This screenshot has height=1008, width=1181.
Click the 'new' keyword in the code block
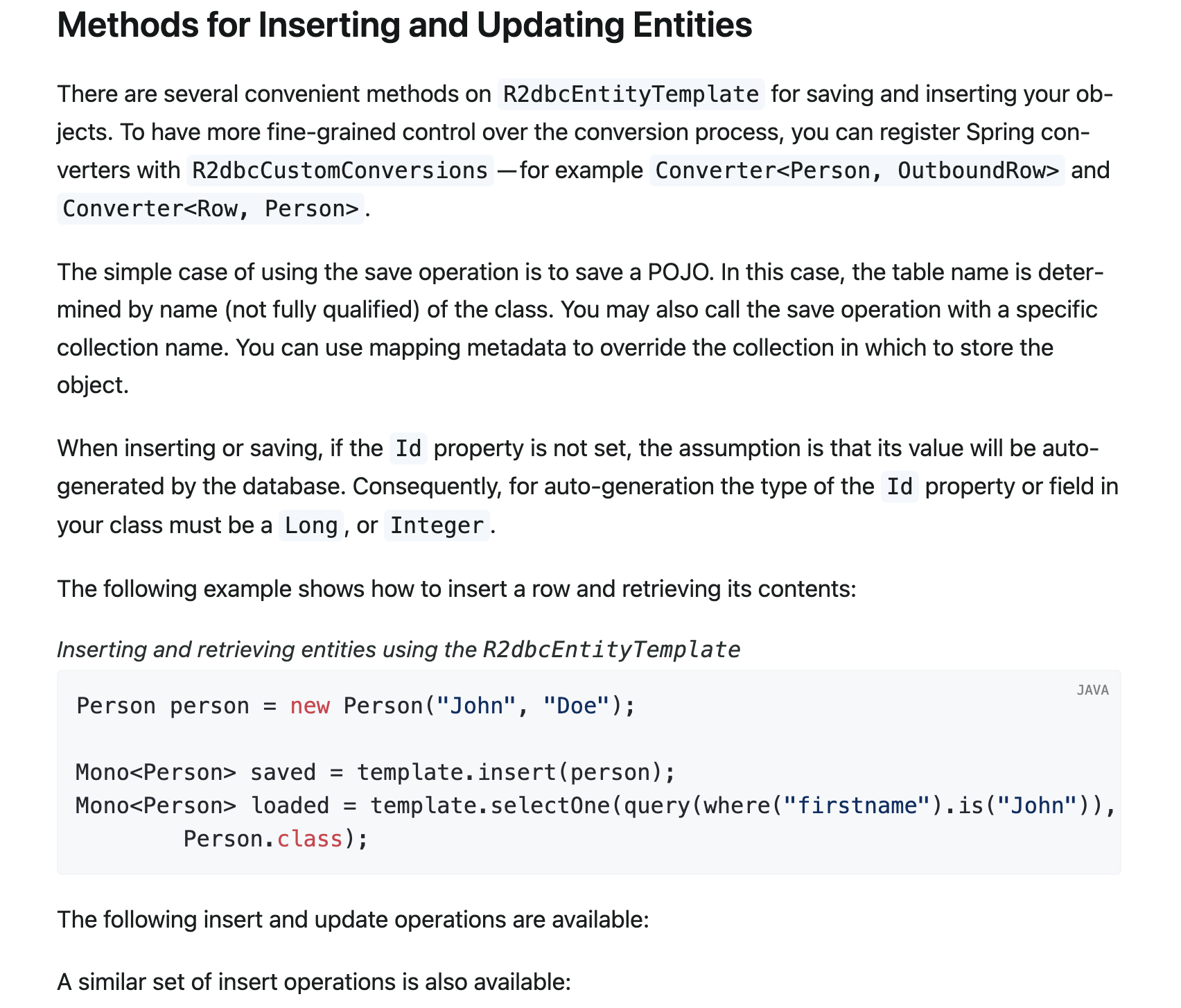click(310, 706)
